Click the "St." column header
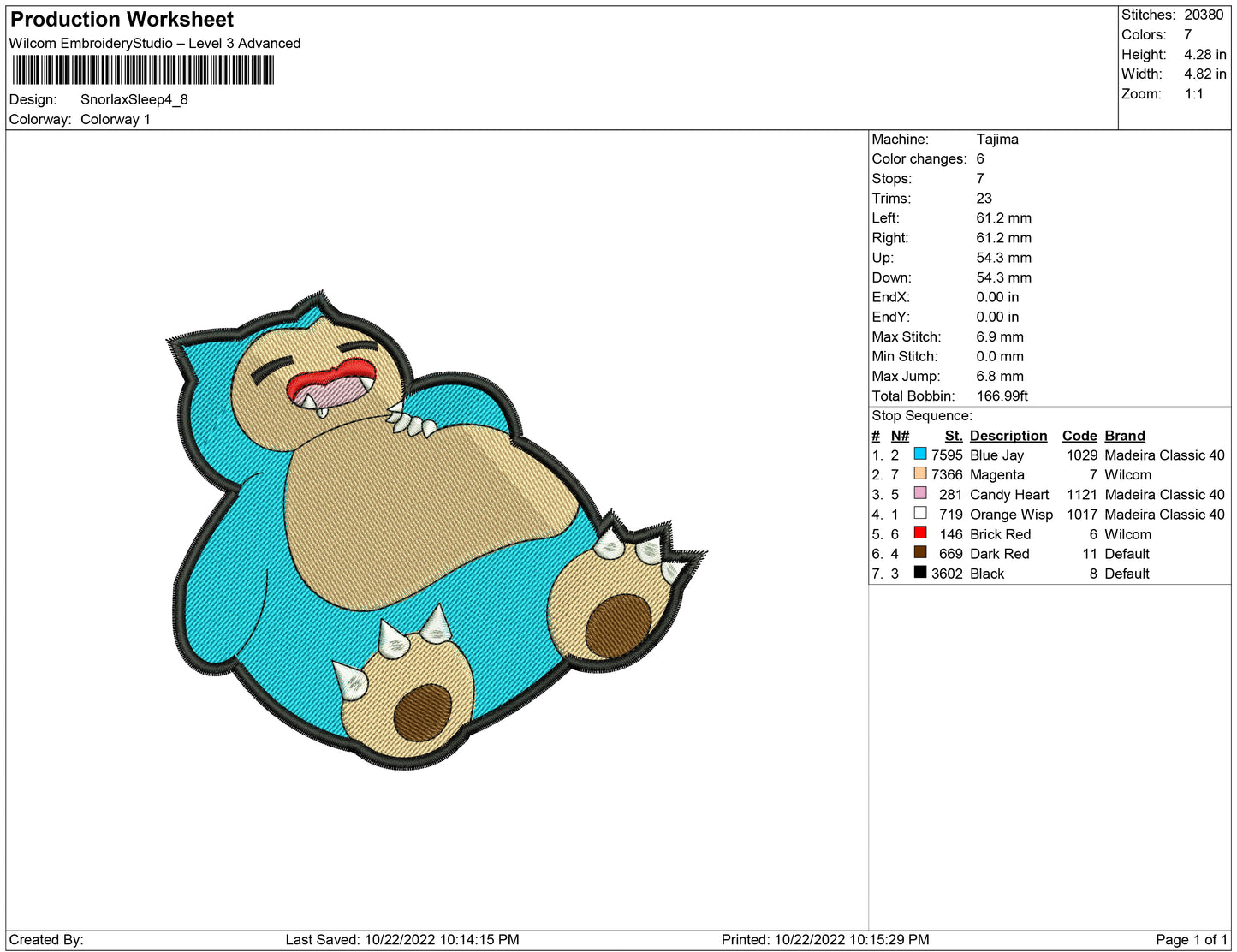 [x=954, y=436]
